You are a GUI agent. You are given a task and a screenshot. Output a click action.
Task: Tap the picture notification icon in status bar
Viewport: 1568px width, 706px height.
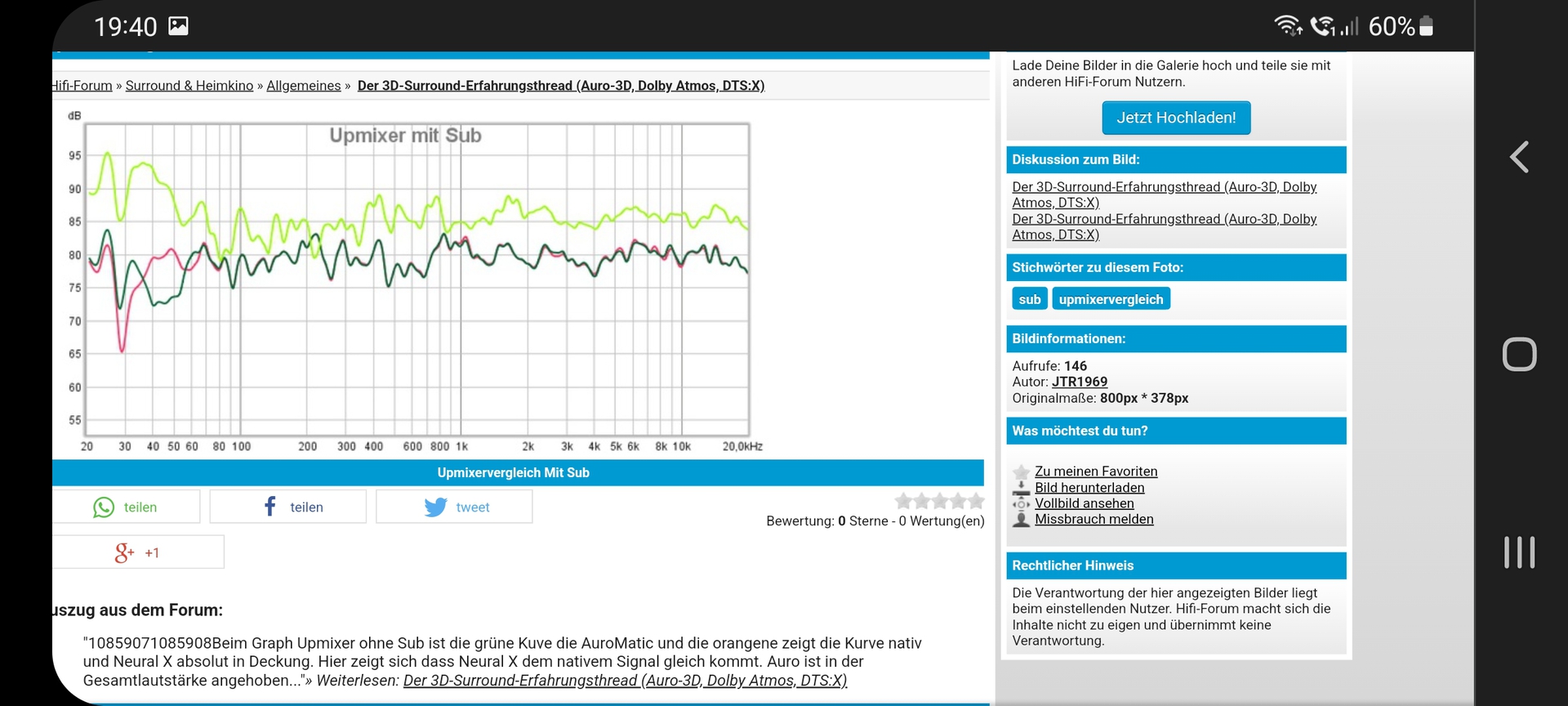(178, 26)
